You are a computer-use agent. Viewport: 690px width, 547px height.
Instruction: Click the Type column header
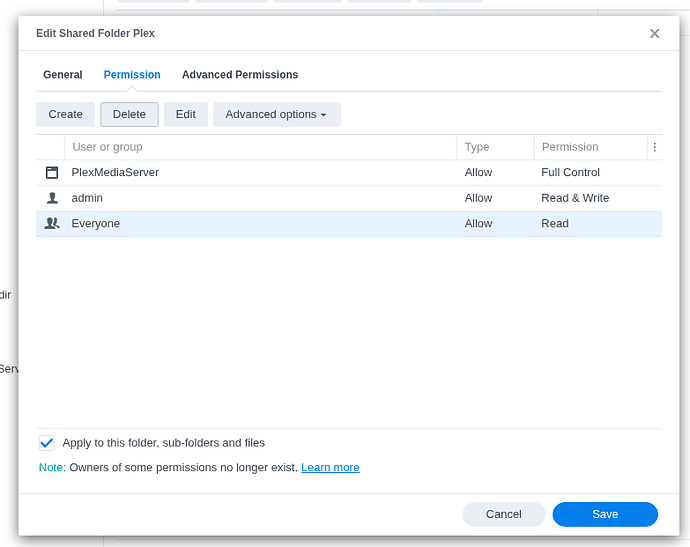coord(495,147)
